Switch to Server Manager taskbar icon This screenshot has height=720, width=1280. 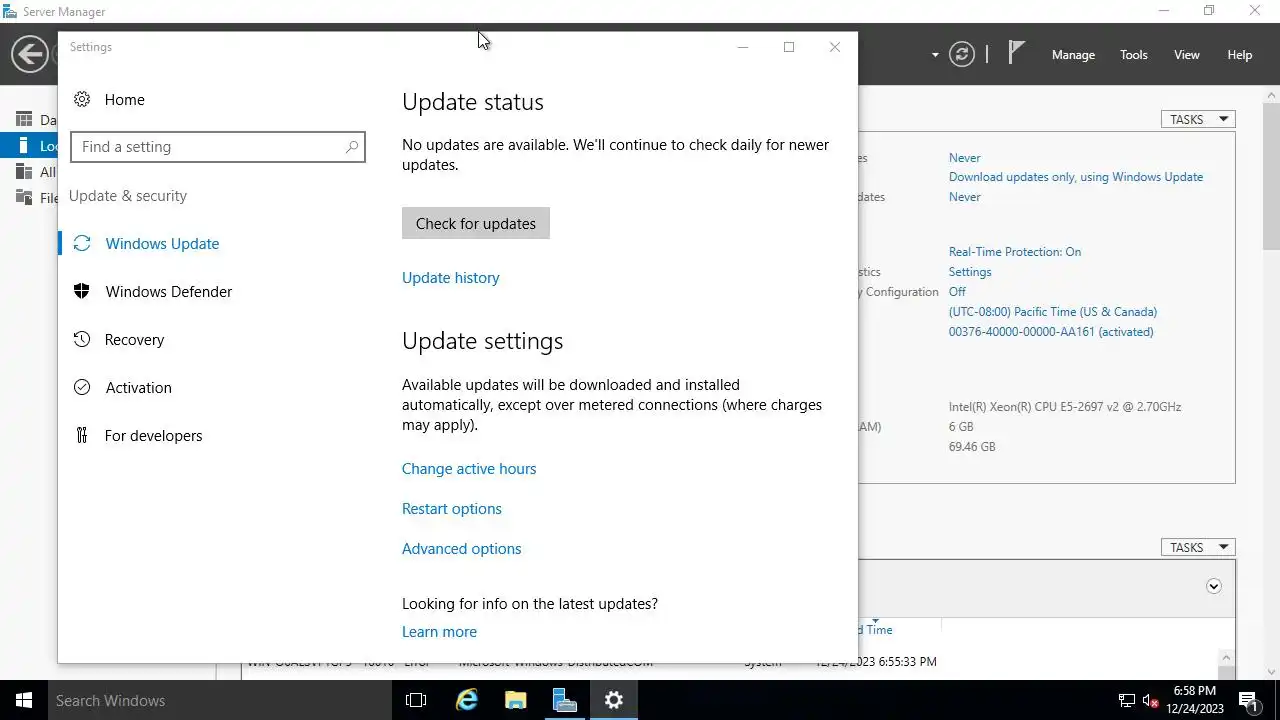564,700
